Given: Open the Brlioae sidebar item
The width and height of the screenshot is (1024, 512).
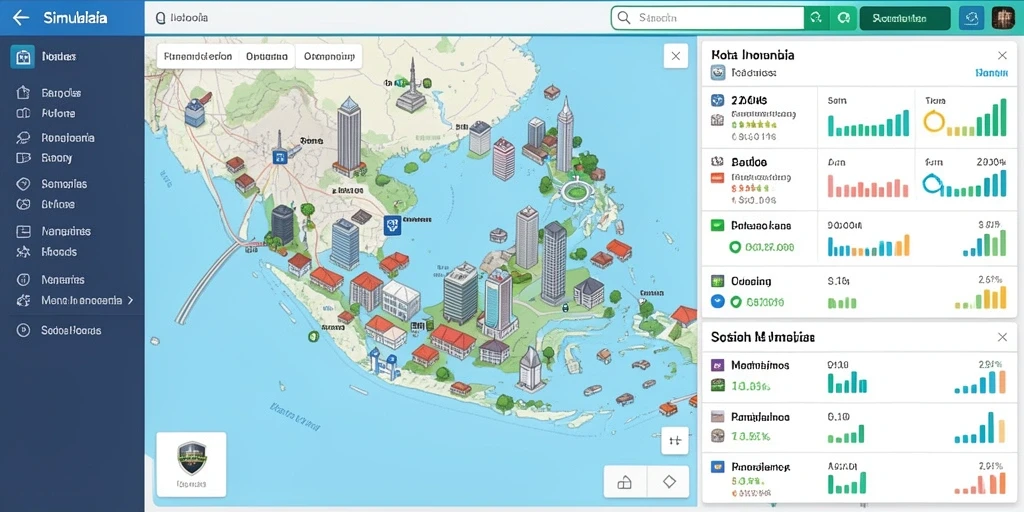Looking at the screenshot, I should pyautogui.click(x=47, y=204).
